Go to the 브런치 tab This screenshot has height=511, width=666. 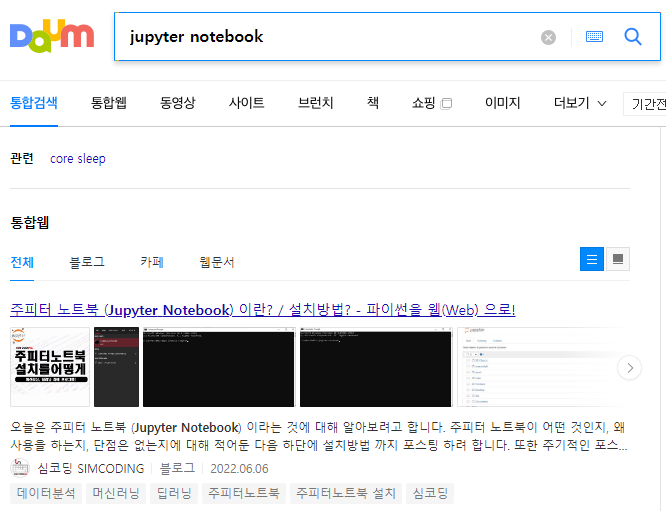(x=316, y=103)
